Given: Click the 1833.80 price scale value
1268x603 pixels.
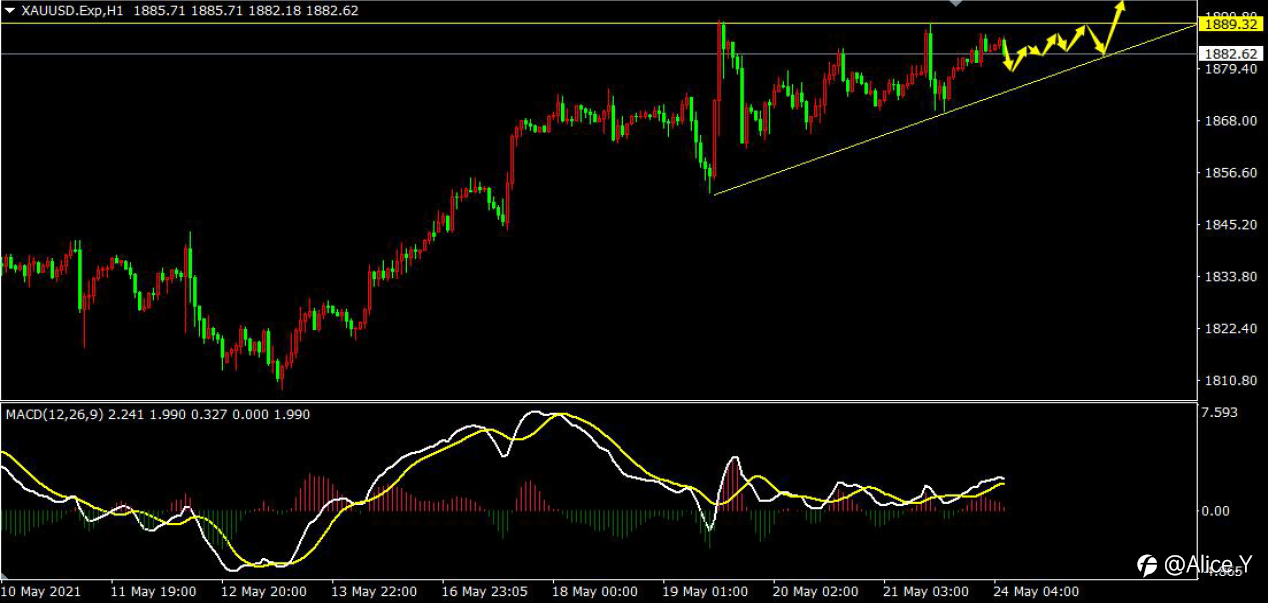Looking at the screenshot, I should (1231, 277).
